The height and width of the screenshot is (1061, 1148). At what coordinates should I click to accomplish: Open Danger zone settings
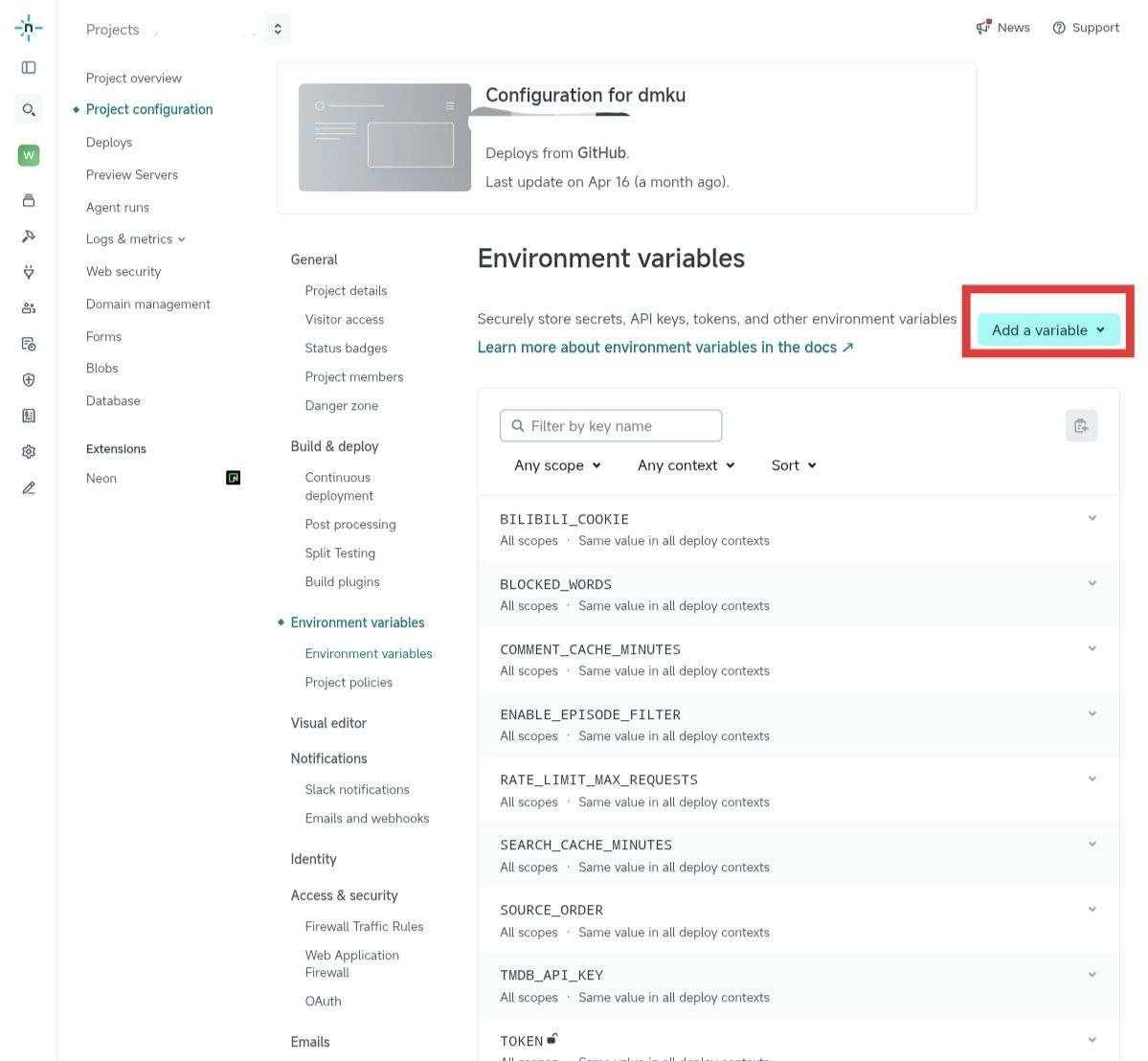[341, 405]
